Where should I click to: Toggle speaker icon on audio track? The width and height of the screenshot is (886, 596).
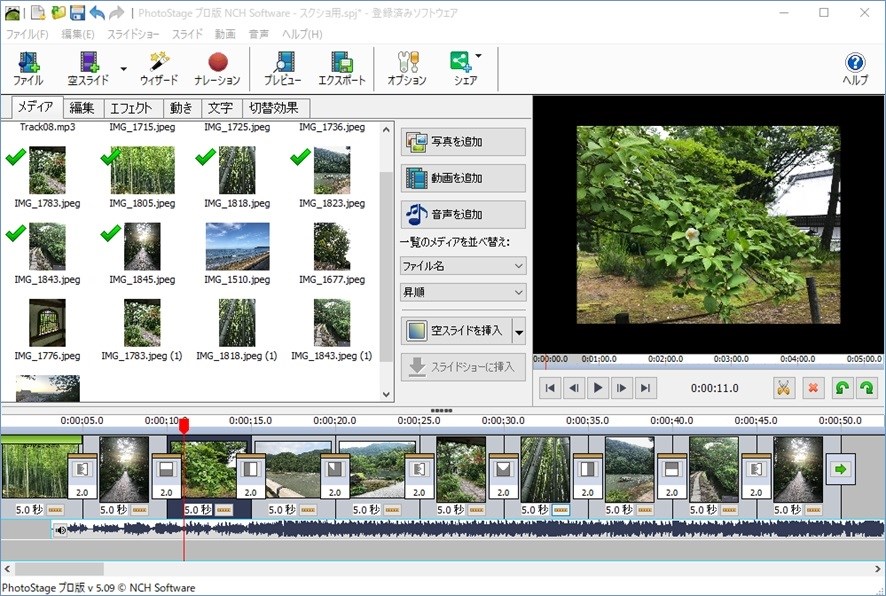61,530
